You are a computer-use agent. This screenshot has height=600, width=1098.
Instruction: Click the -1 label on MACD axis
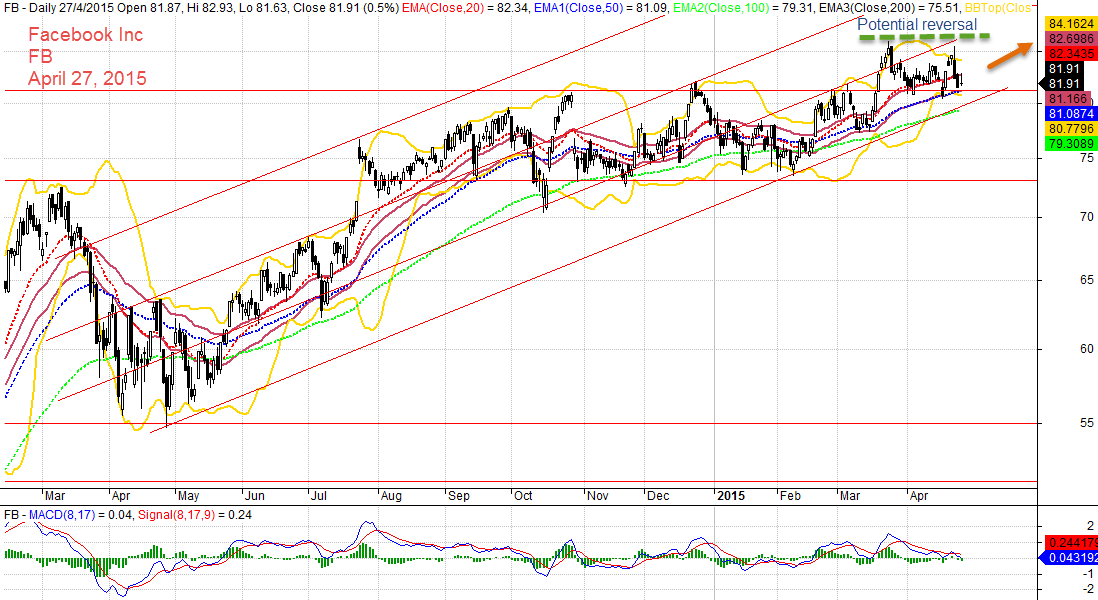[x=1088, y=573]
